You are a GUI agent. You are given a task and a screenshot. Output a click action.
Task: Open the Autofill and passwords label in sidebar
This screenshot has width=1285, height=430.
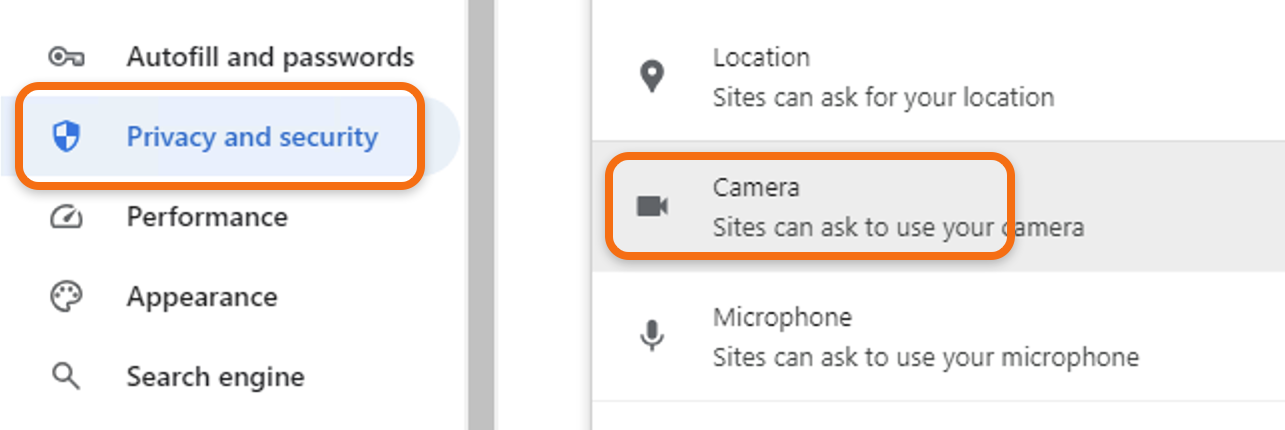tap(270, 57)
